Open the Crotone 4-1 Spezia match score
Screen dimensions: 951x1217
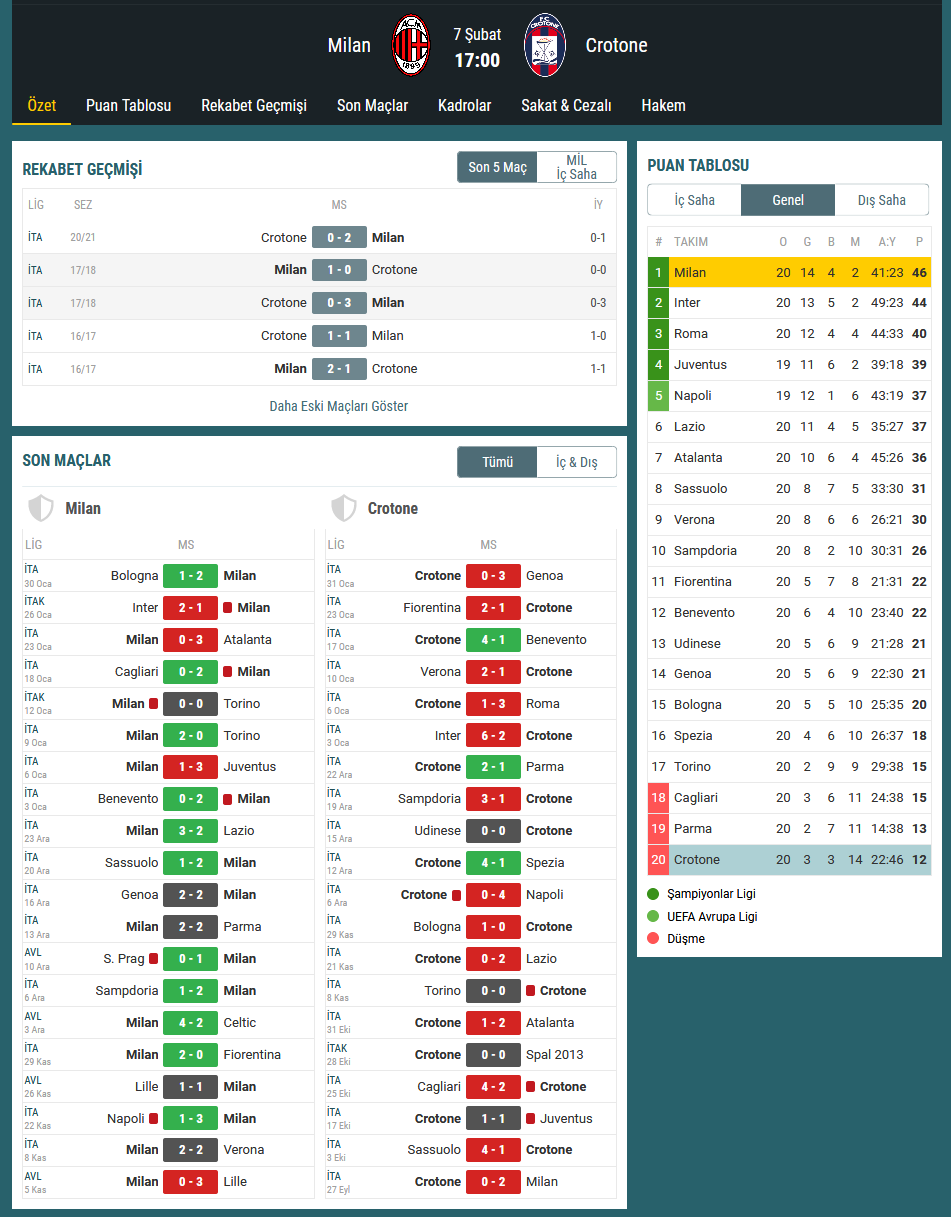point(493,863)
